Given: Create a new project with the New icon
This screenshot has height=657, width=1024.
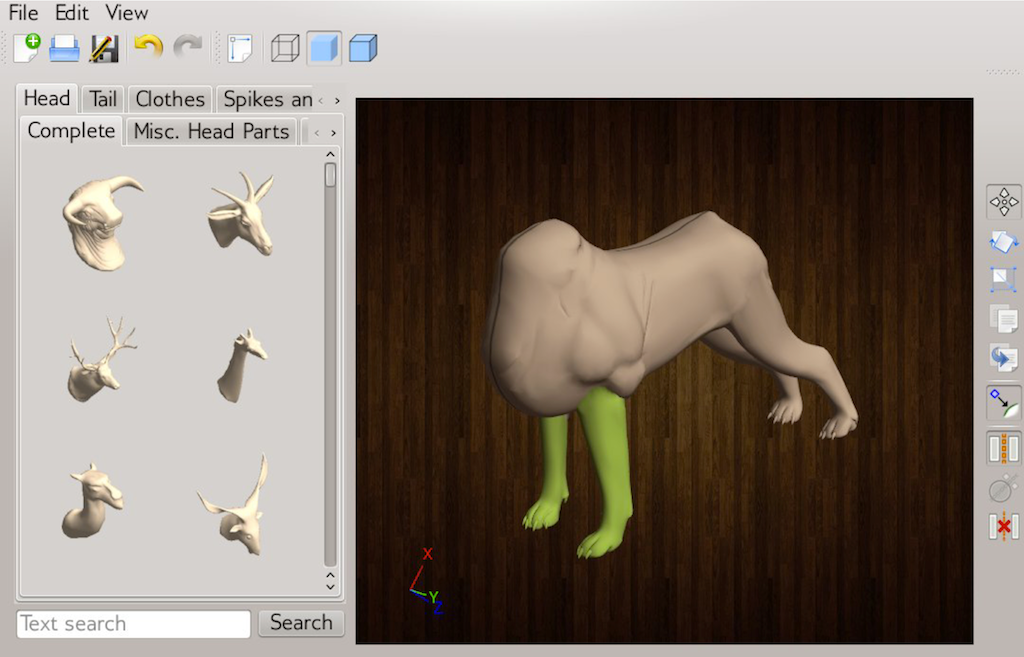Looking at the screenshot, I should point(27,47).
